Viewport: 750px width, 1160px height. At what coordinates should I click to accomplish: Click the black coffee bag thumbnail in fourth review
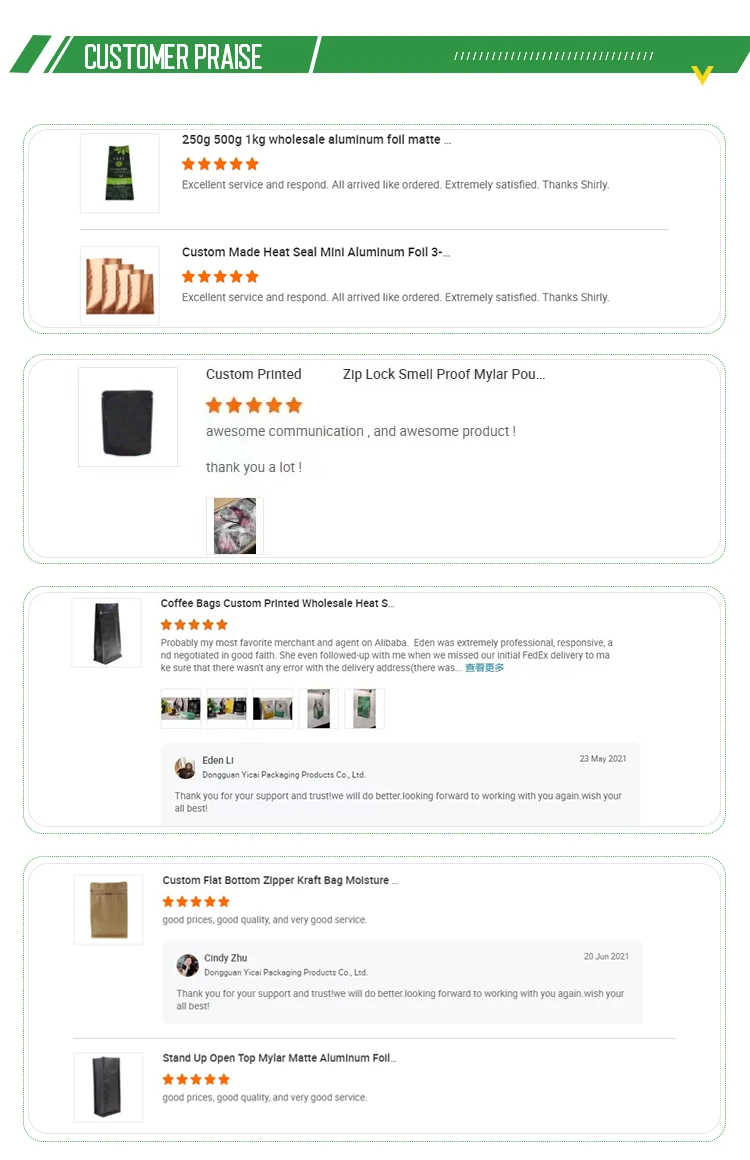(x=107, y=633)
